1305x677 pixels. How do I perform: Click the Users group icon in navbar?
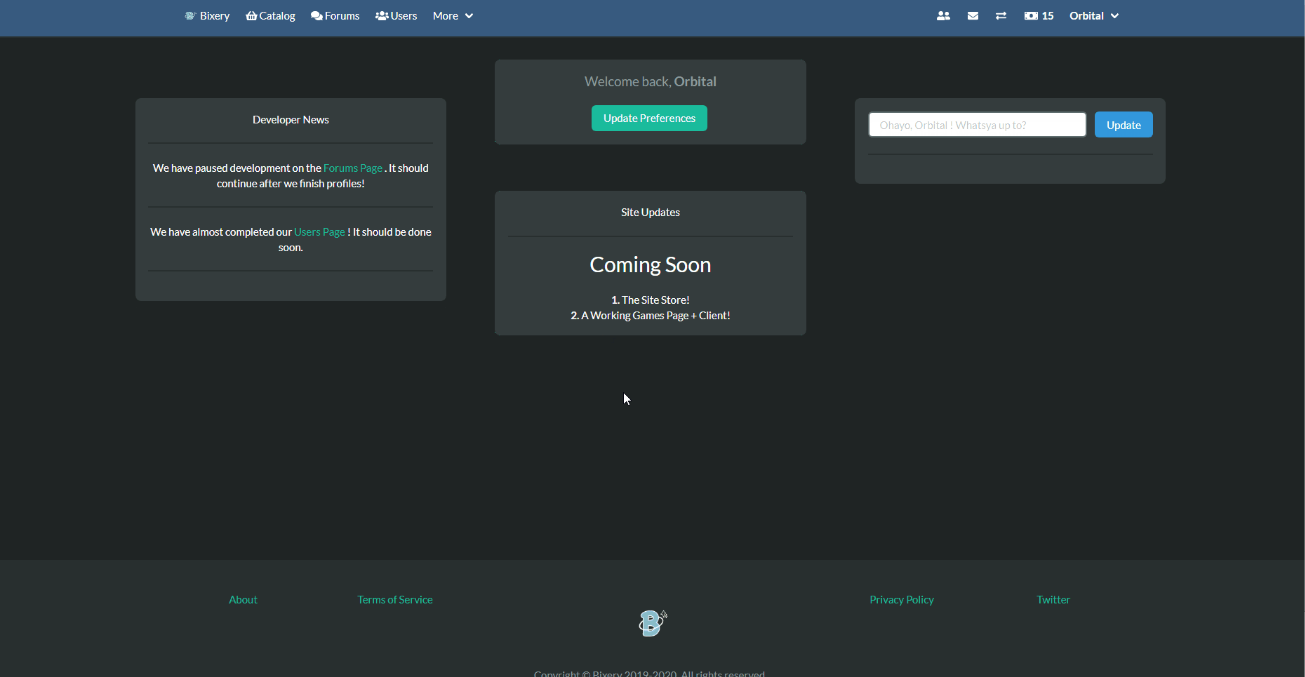tap(382, 16)
